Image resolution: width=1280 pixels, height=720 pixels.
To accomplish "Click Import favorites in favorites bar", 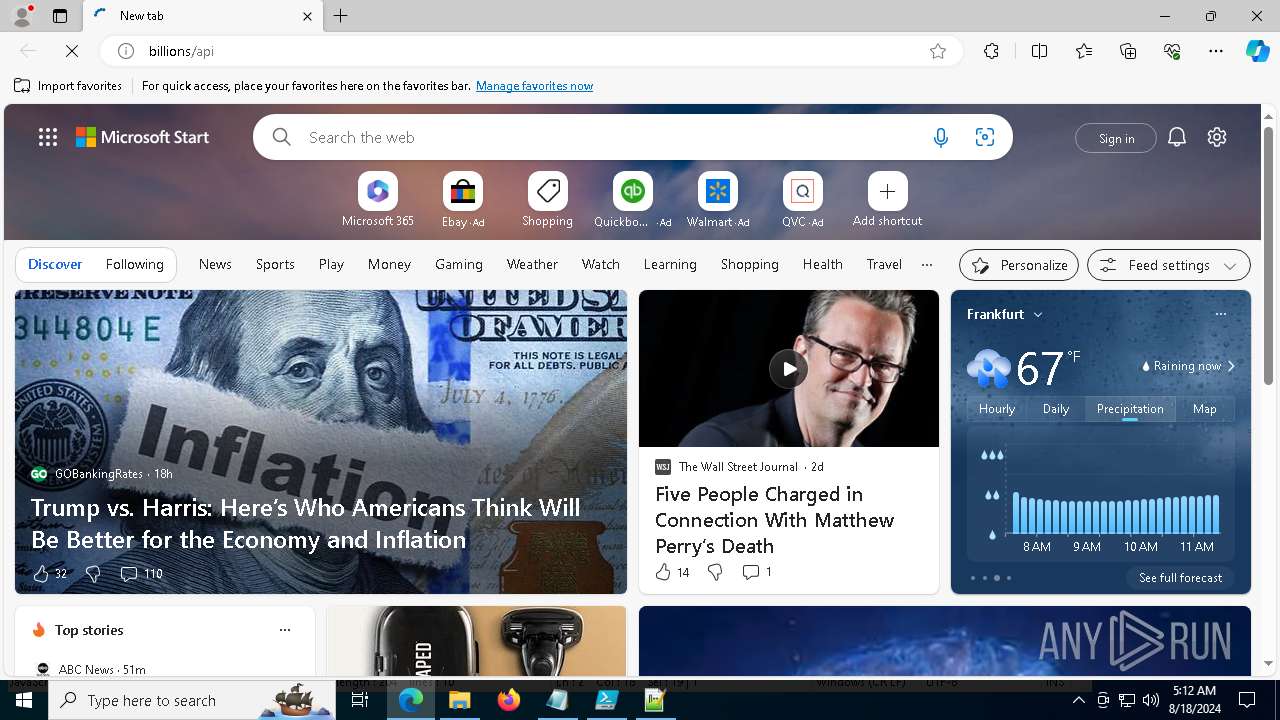I will [x=68, y=86].
